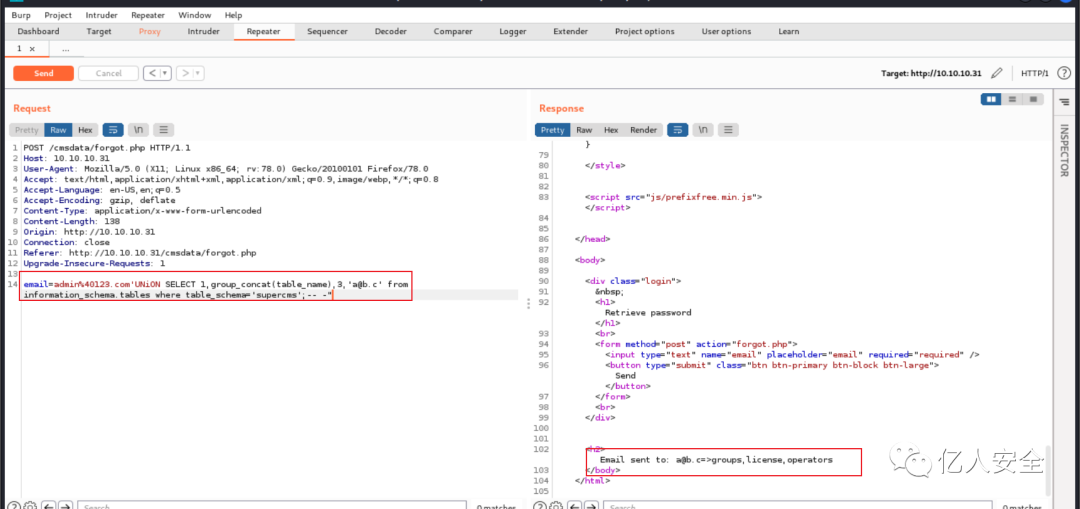This screenshot has width=1080, height=509.
Task: Switch Response view to Hex
Action: pyautogui.click(x=611, y=129)
